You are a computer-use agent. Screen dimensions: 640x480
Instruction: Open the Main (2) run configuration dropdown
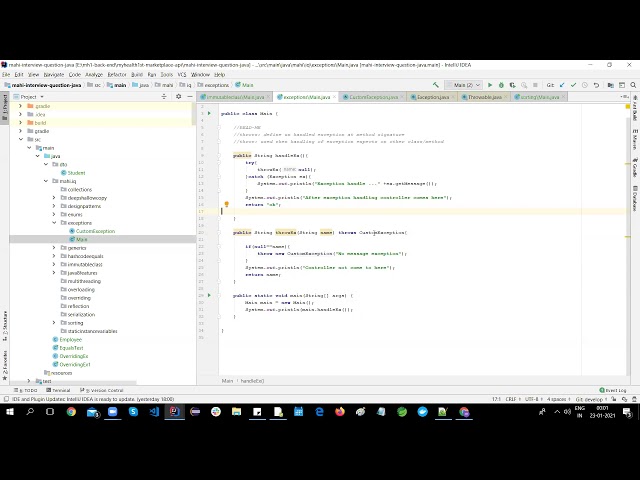pyautogui.click(x=464, y=85)
